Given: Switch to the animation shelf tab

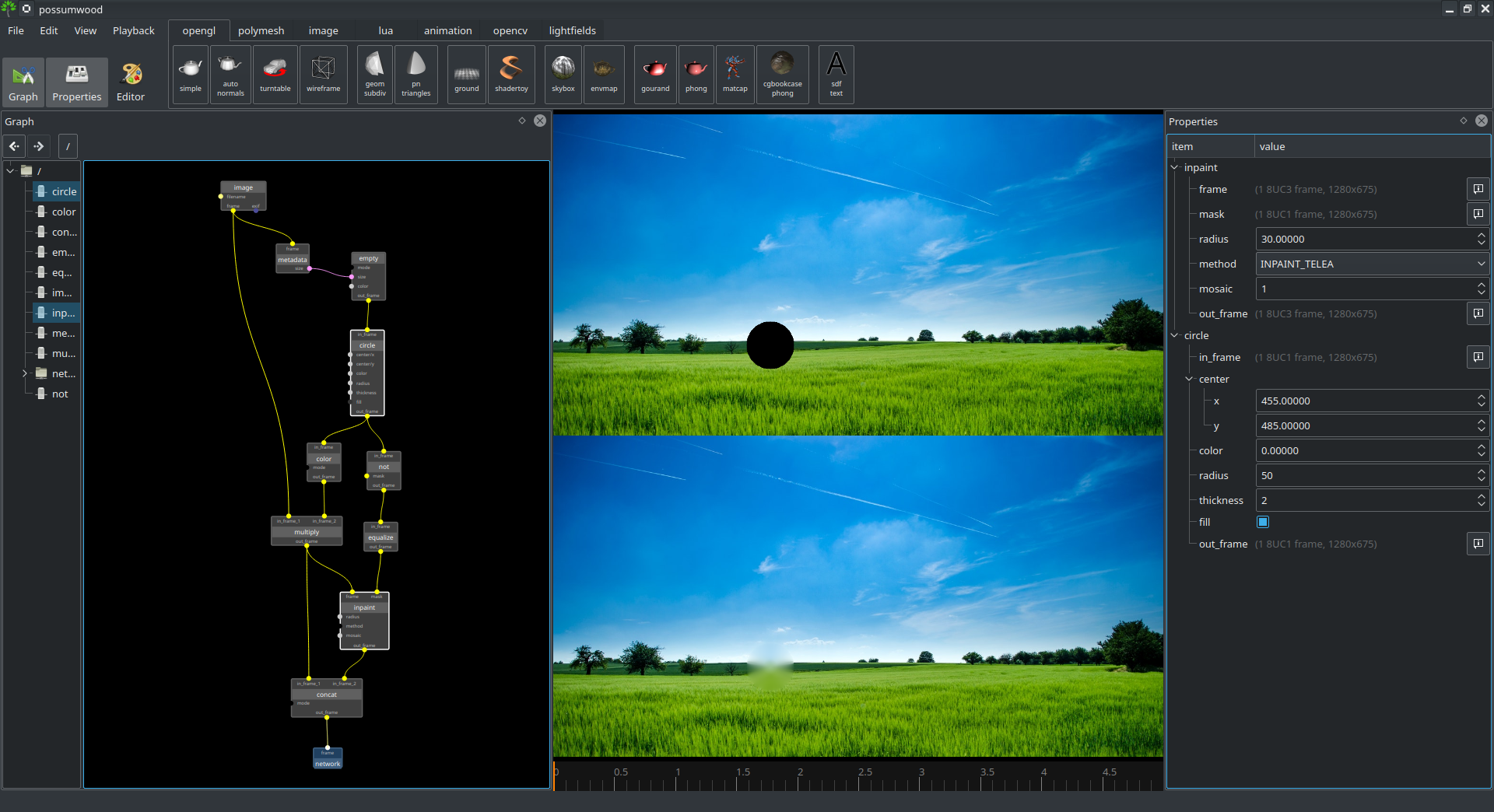Looking at the screenshot, I should [x=447, y=30].
